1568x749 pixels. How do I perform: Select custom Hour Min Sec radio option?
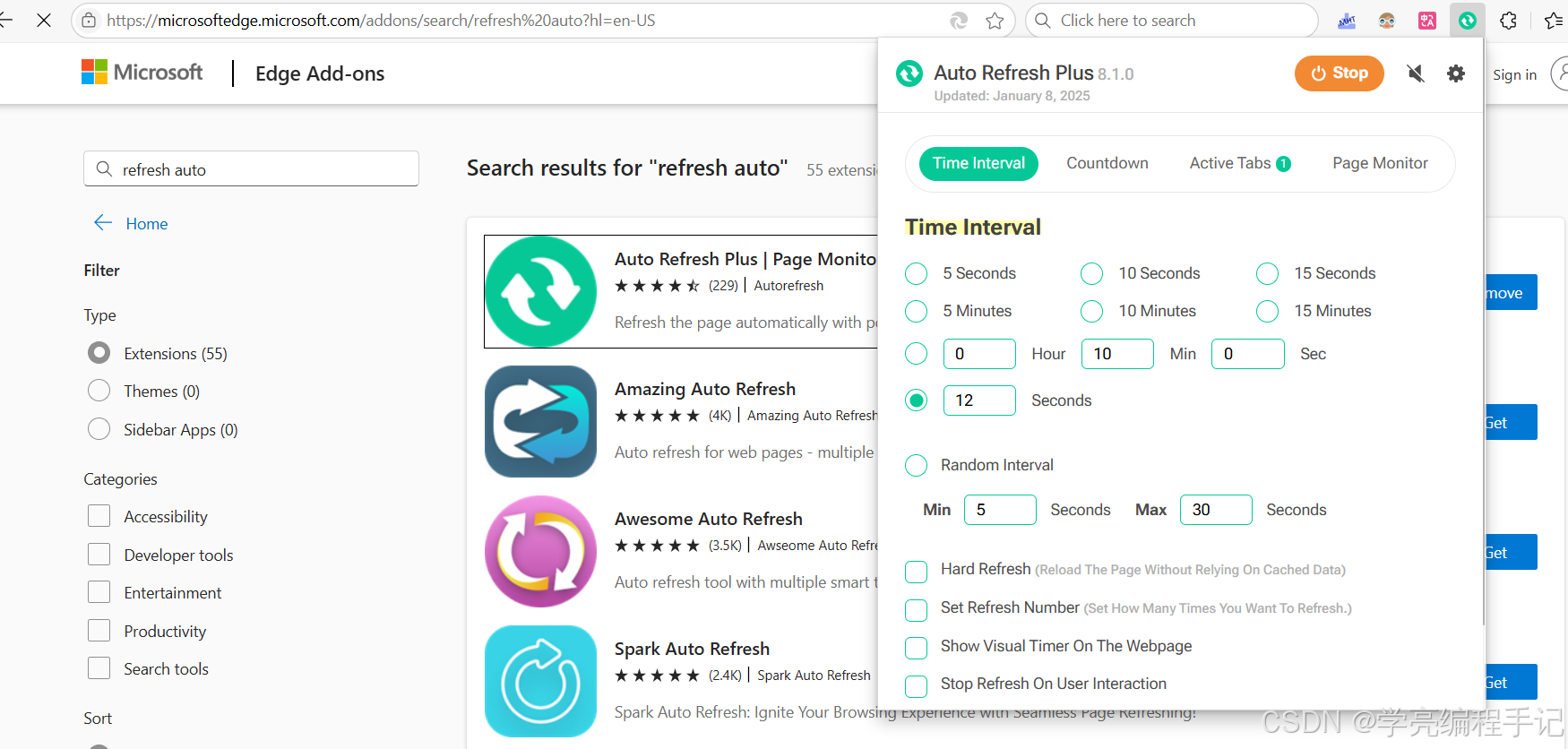click(916, 354)
